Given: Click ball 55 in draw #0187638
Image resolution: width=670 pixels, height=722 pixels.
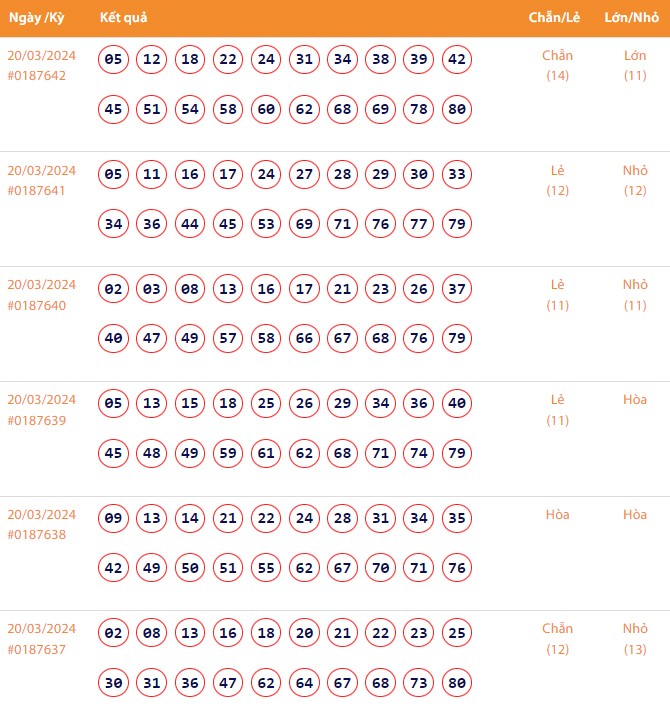Looking at the screenshot, I should pyautogui.click(x=266, y=568).
